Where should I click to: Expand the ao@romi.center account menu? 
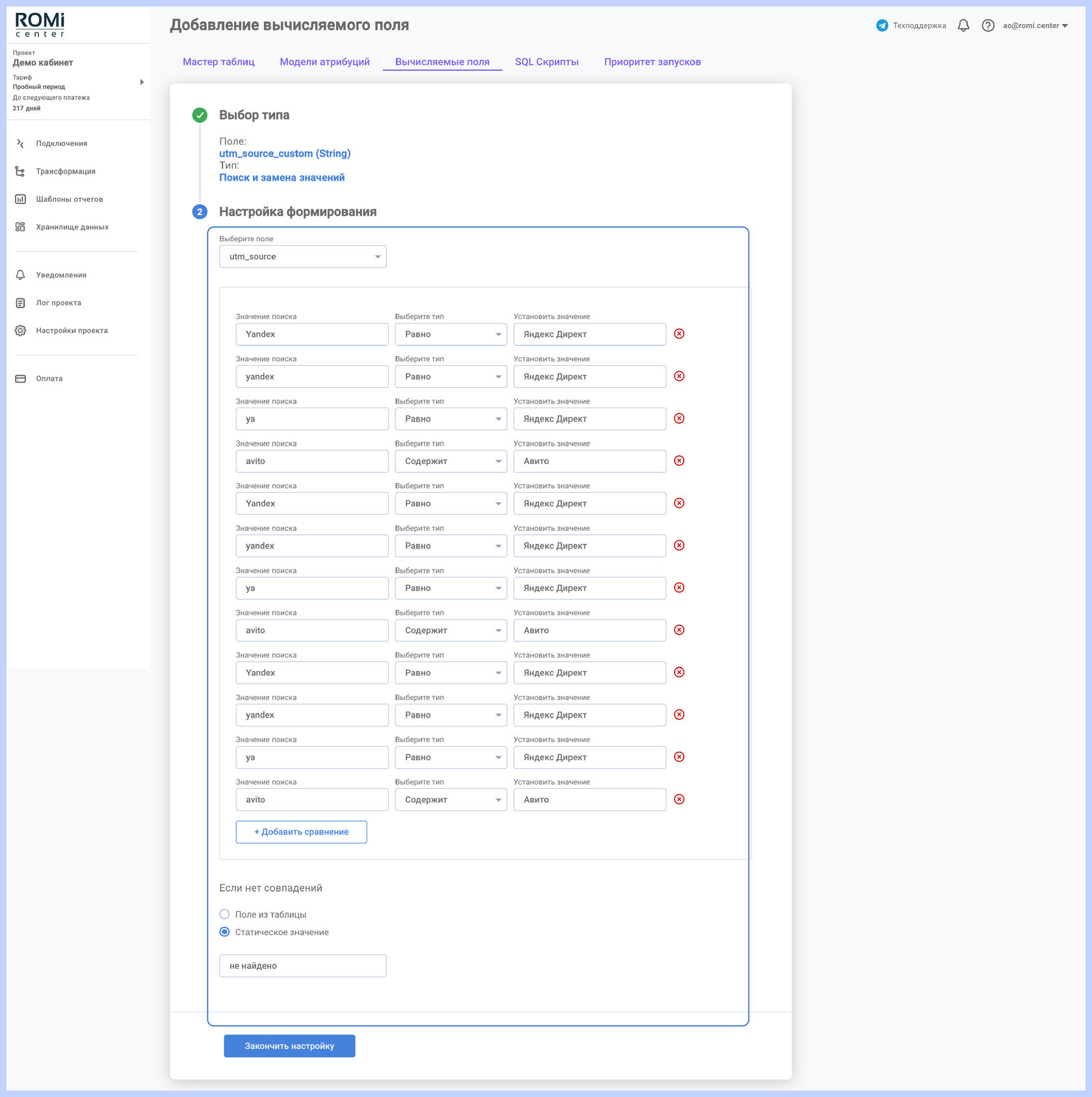1035,26
